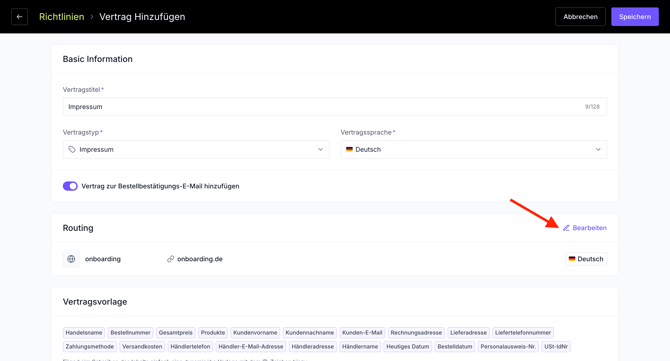The height and width of the screenshot is (361, 670).
Task: Click the Vertrag Hinzufügen breadcrumb title
Action: click(142, 17)
